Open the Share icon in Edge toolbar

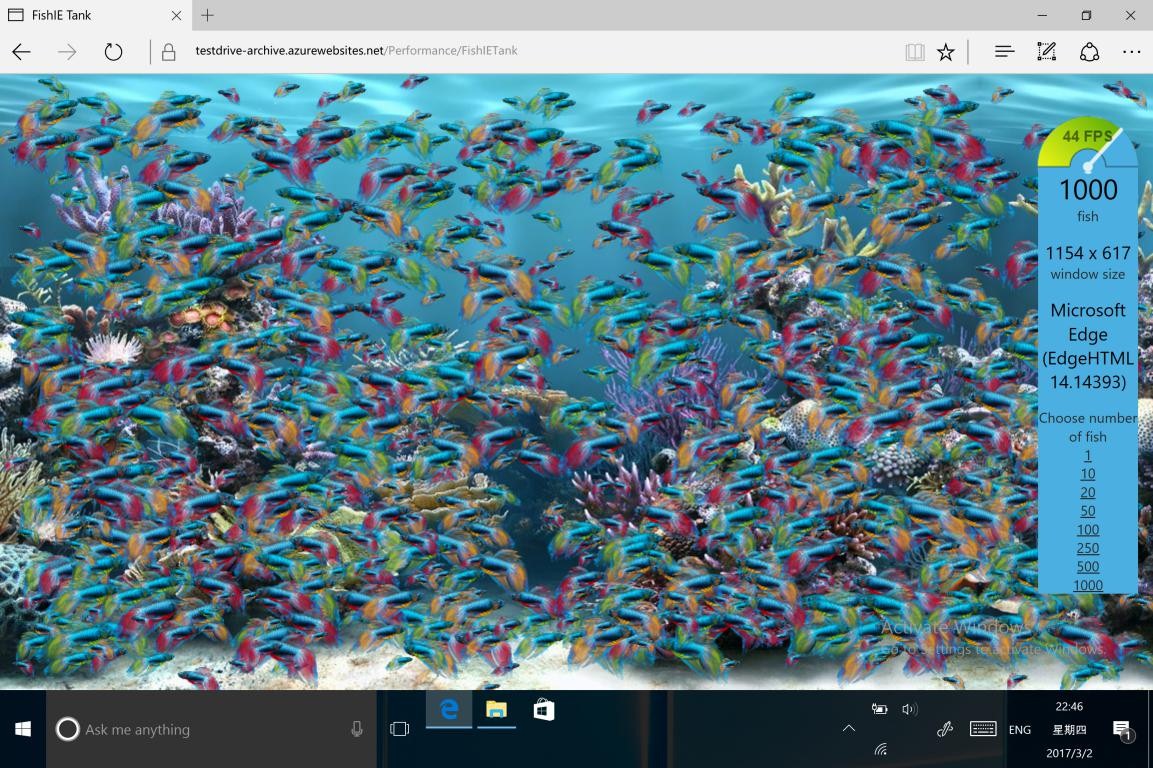pyautogui.click(x=1089, y=51)
